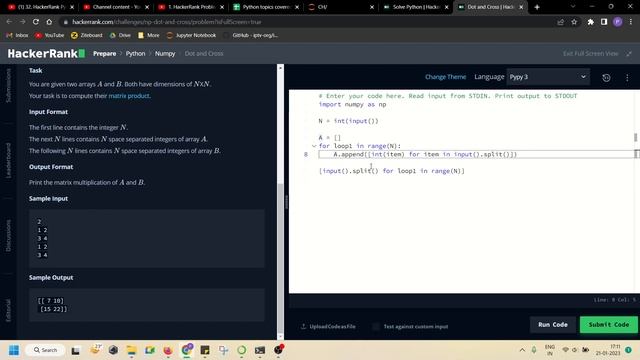Open the Ziteboard bookmark
The width and height of the screenshot is (640, 360).
tap(87, 35)
